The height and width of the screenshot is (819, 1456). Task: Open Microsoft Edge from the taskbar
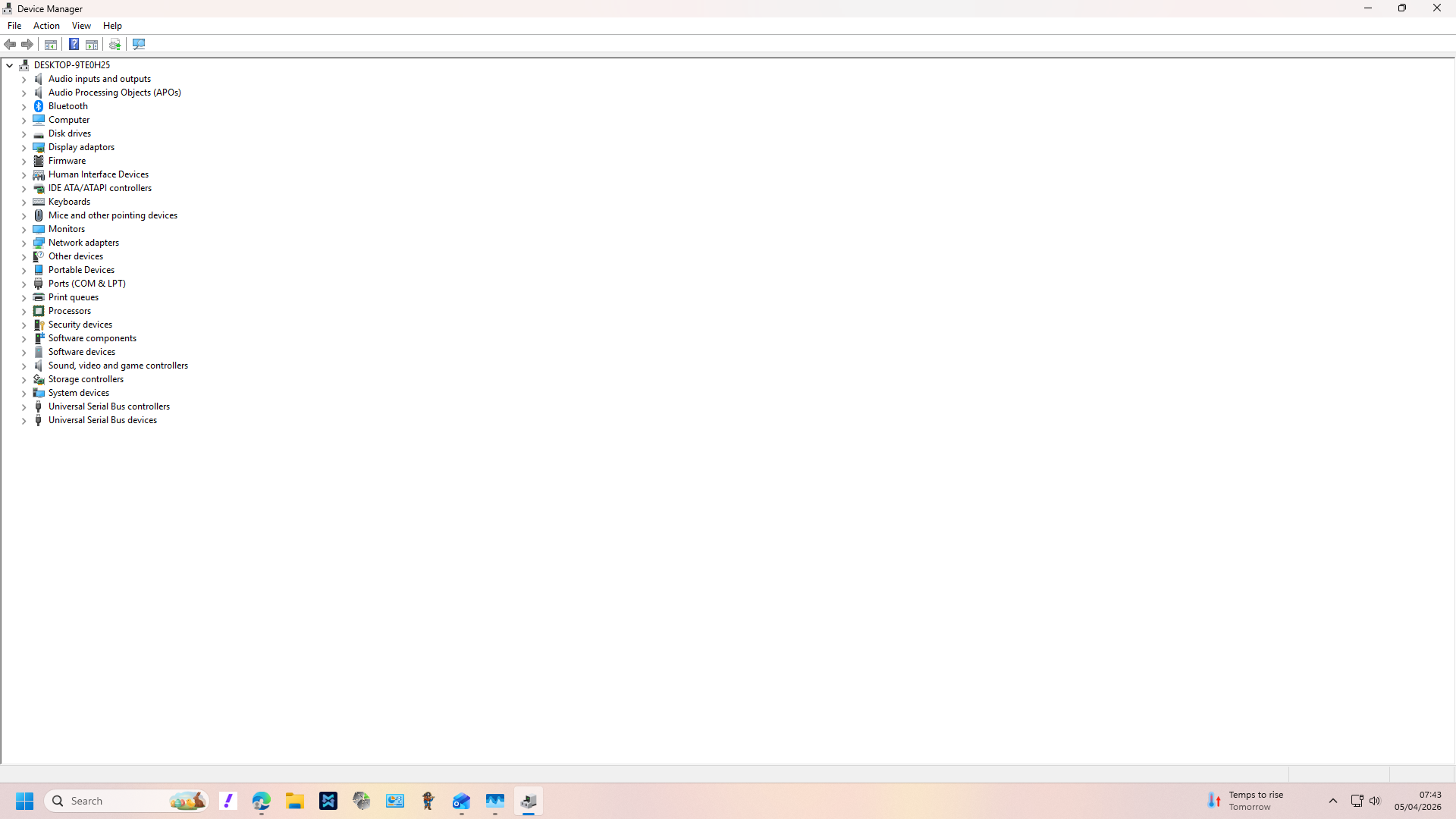coord(262,801)
